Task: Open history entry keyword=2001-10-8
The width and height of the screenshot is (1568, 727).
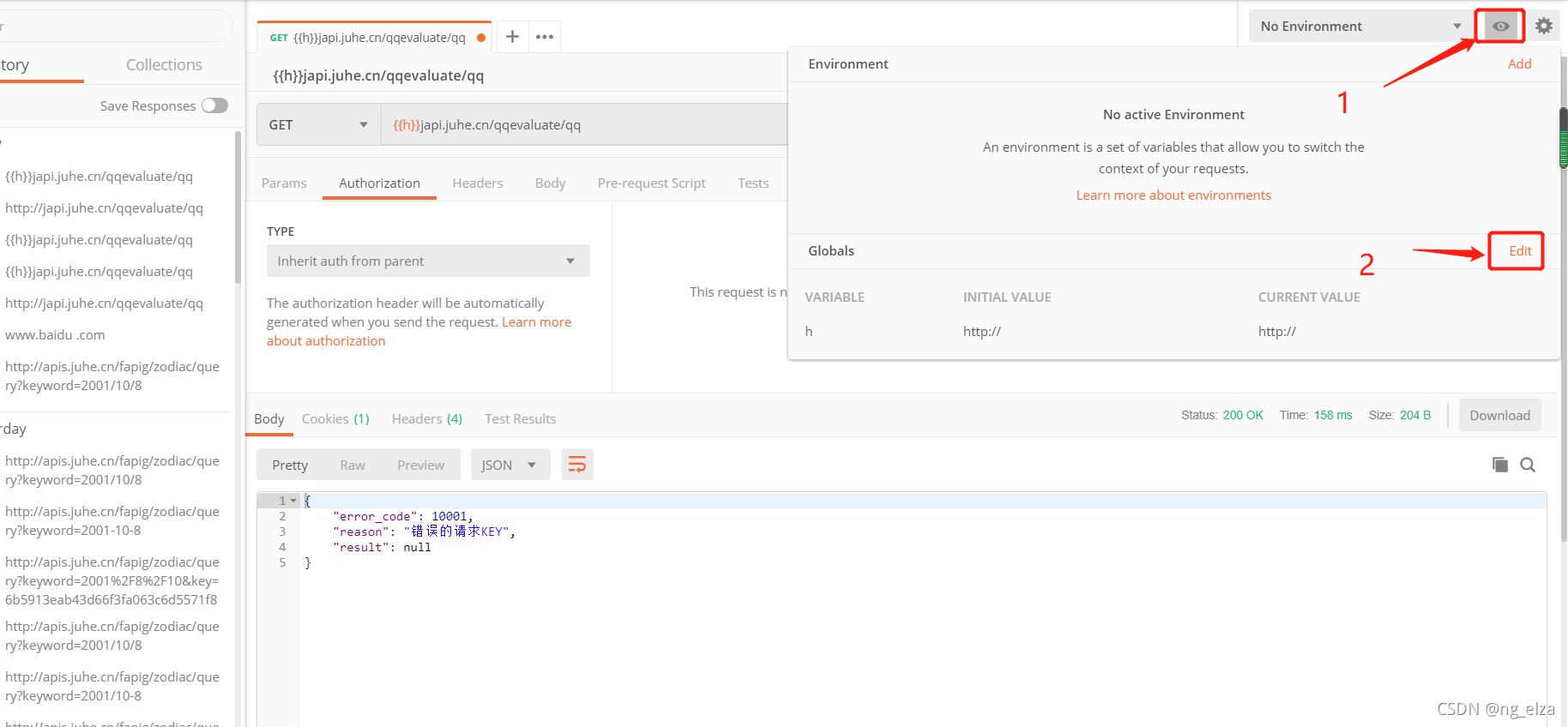Action: 112,520
